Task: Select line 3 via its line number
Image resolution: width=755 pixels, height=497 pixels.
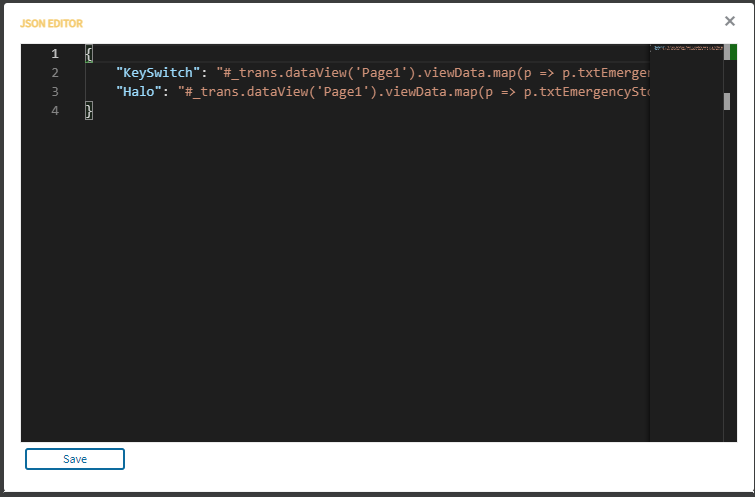Action: [x=55, y=92]
